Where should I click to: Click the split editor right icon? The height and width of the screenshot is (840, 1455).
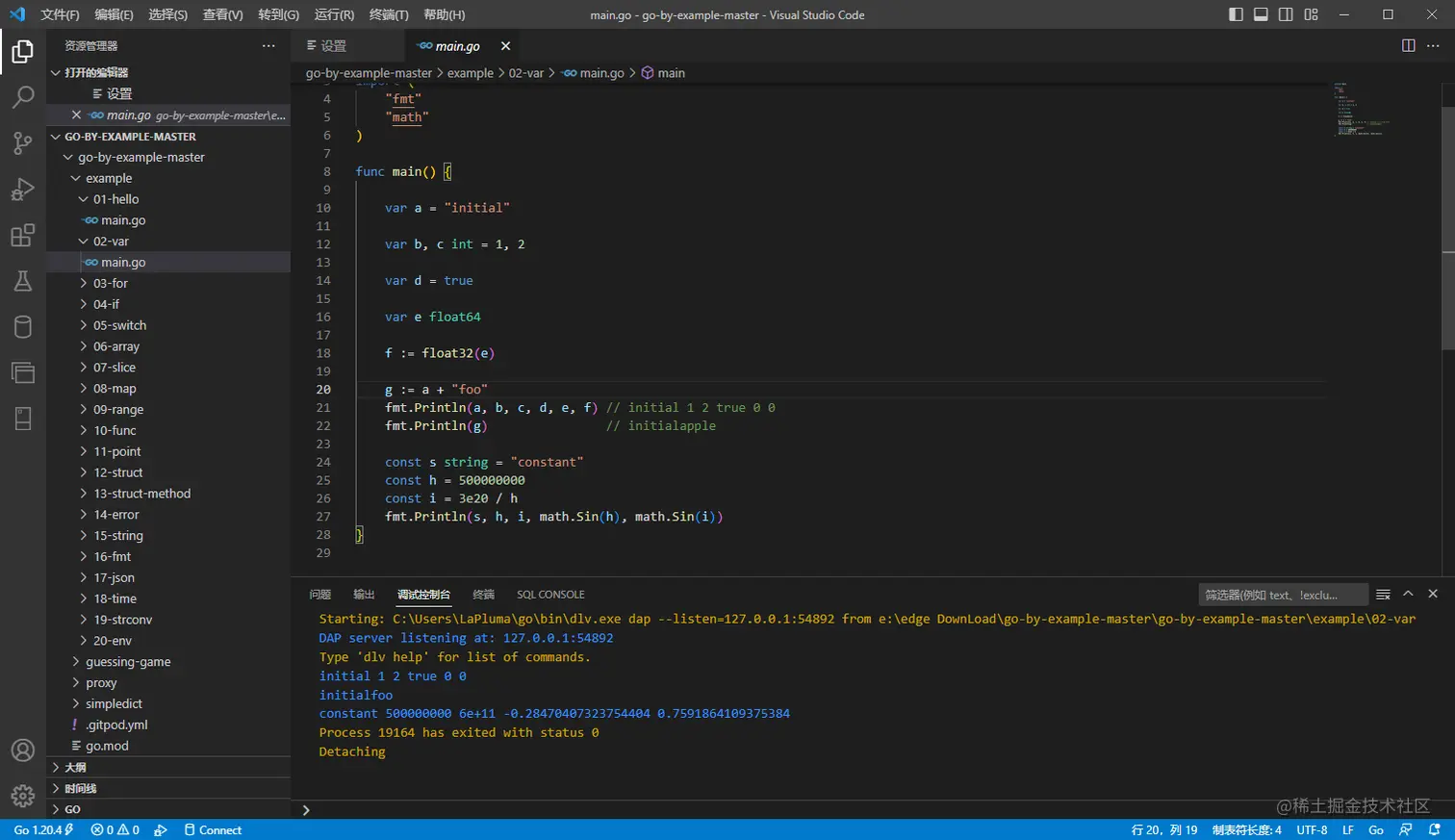click(1408, 46)
